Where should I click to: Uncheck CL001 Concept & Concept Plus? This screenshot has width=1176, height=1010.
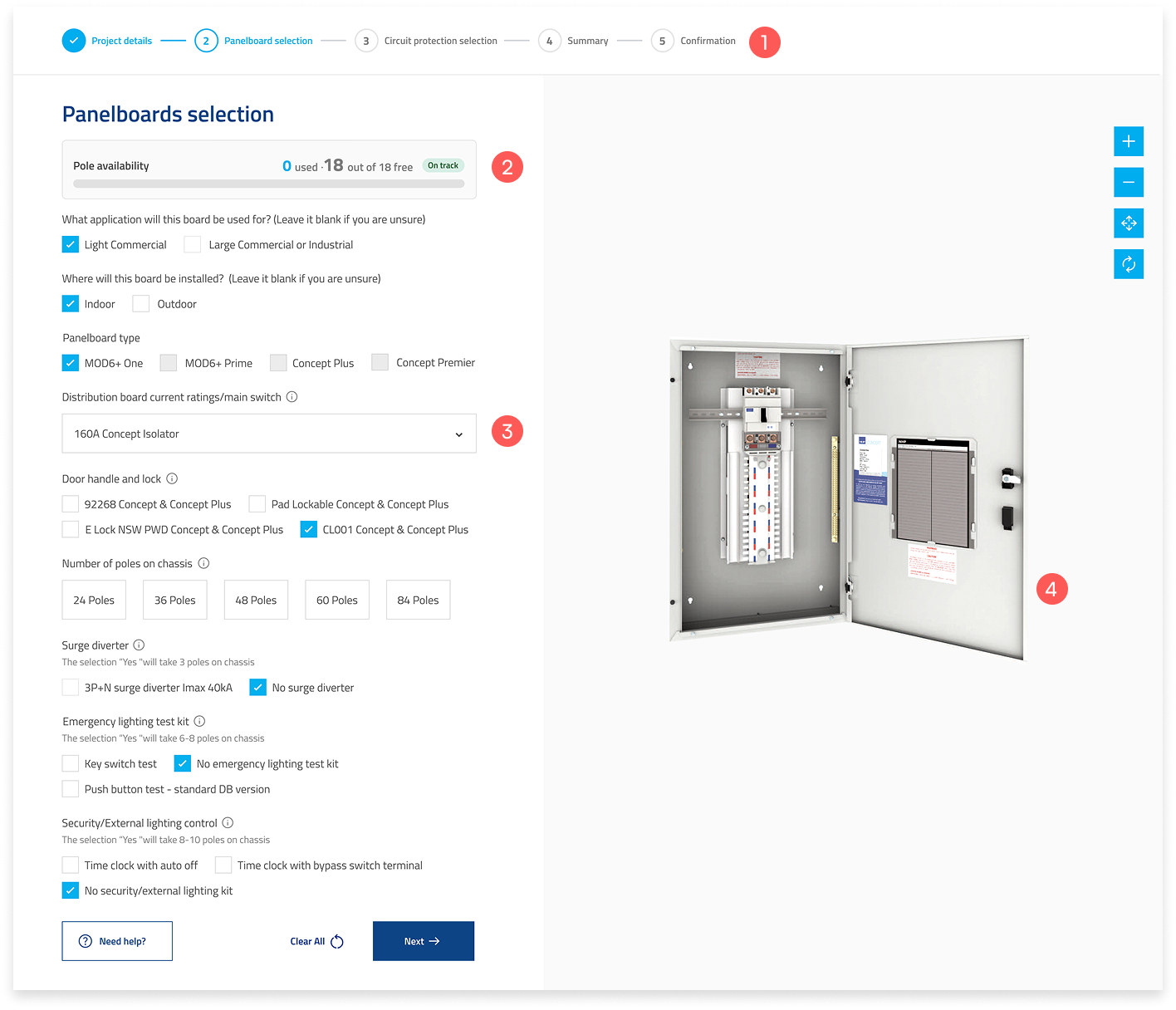[x=309, y=529]
